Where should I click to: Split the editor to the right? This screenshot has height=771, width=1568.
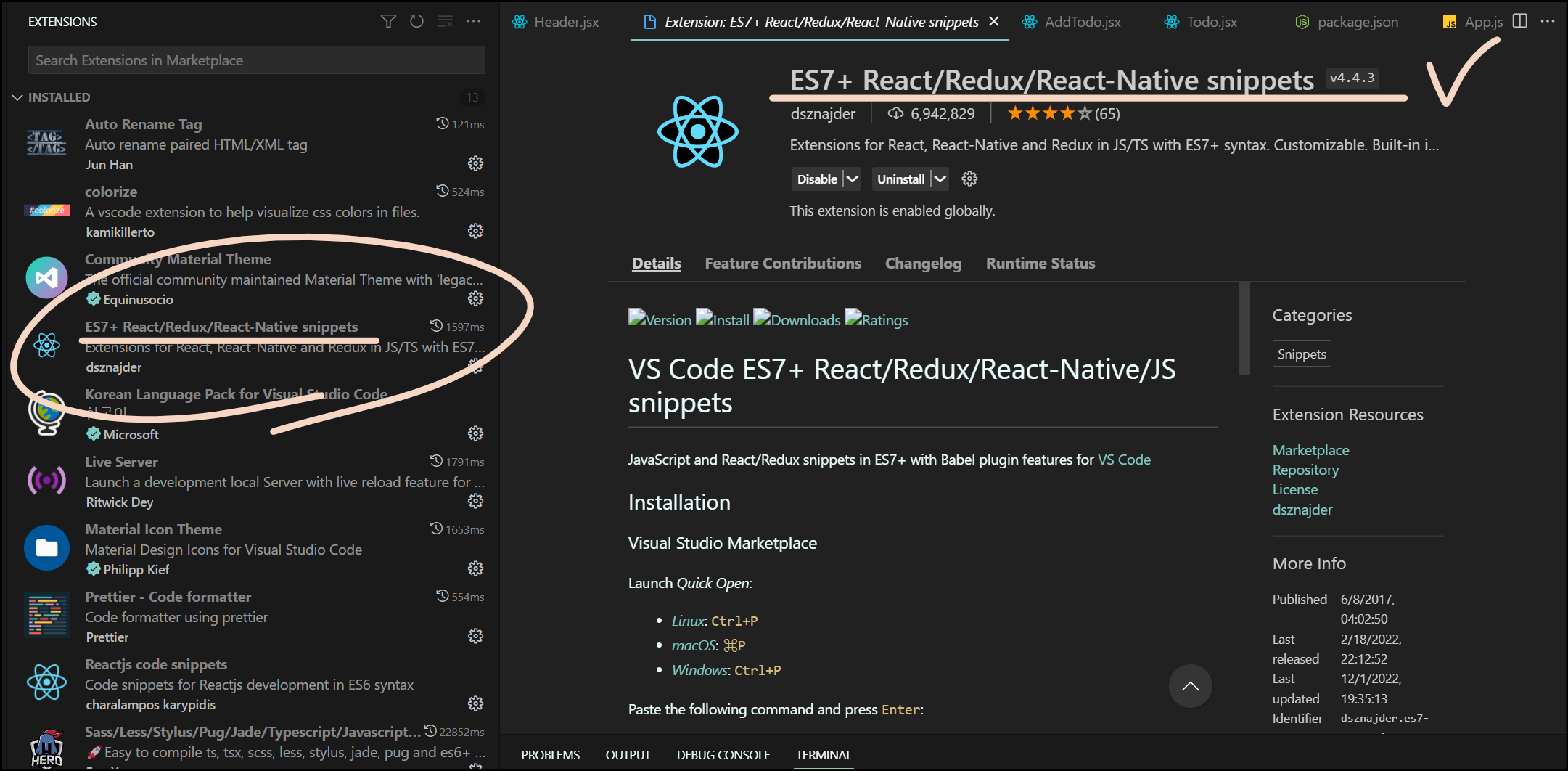1520,21
